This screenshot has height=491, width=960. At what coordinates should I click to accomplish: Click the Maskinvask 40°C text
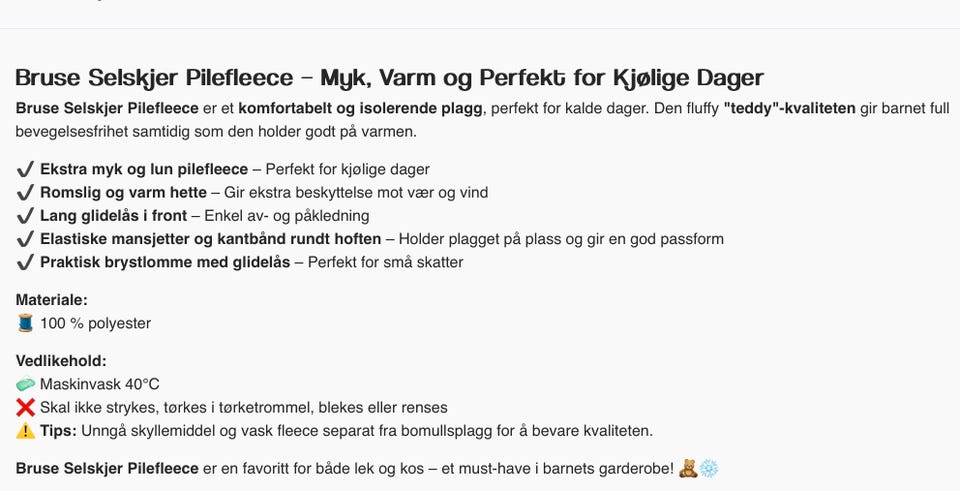(x=100, y=384)
